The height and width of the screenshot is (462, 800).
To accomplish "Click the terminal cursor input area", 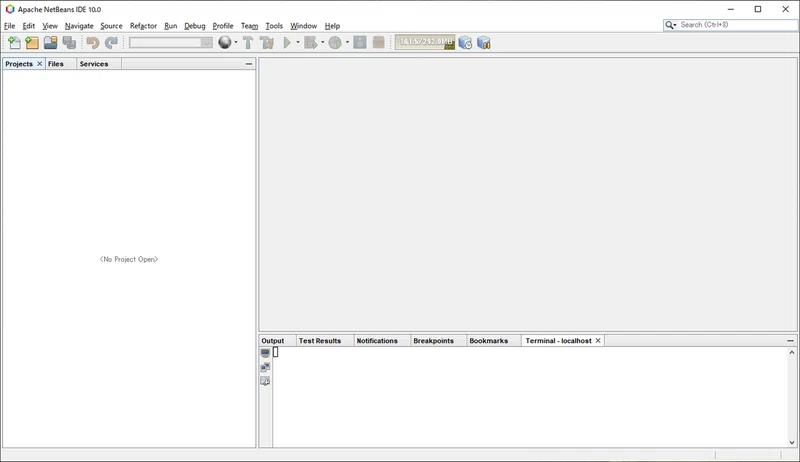I will pos(276,352).
